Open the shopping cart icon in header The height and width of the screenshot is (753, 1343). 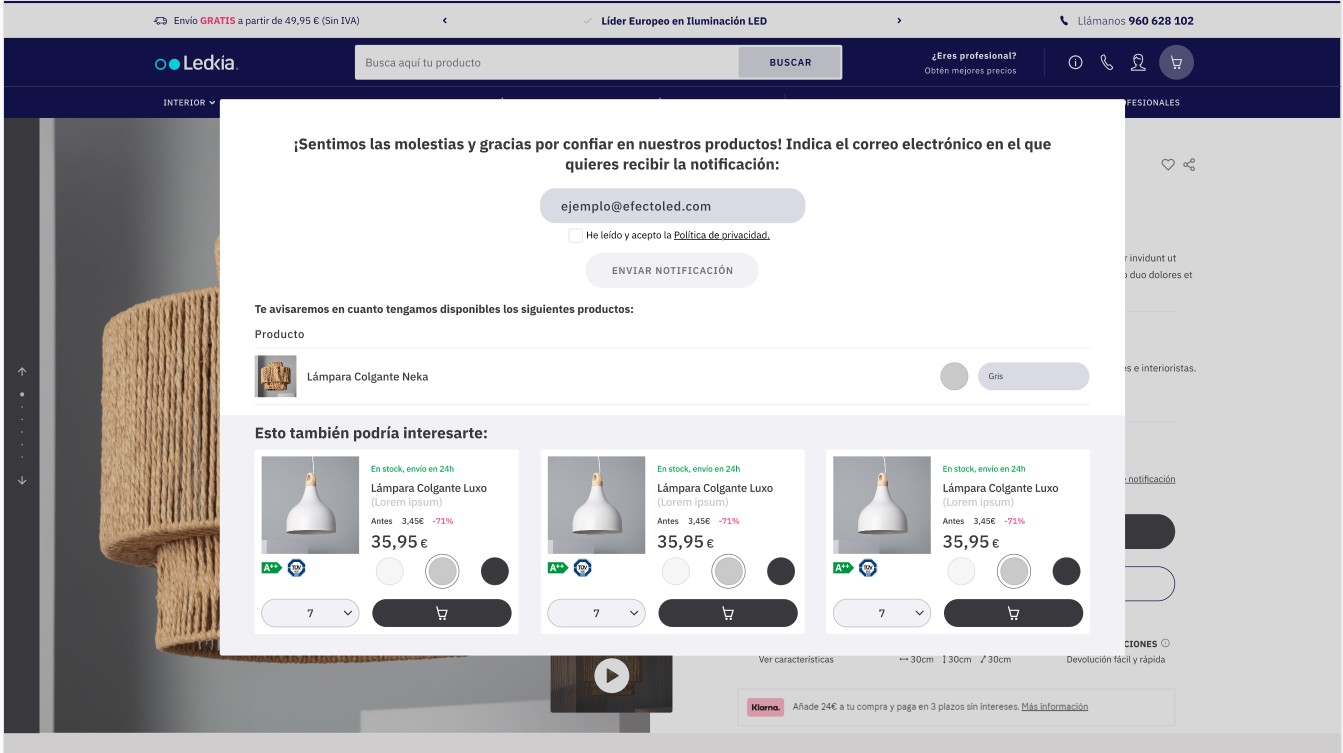pyautogui.click(x=1176, y=63)
